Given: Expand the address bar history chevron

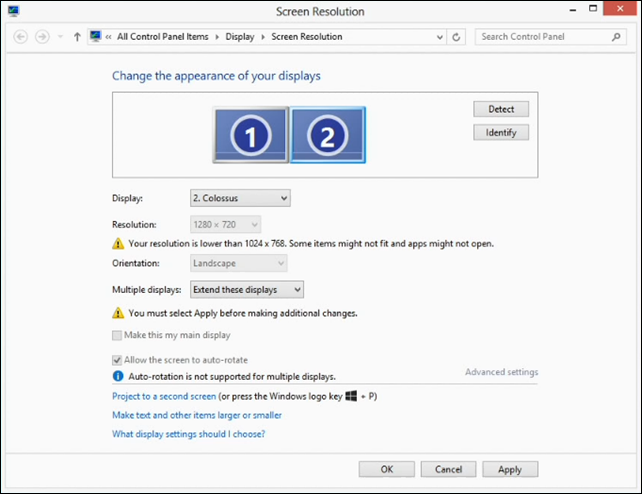Looking at the screenshot, I should (x=439, y=37).
